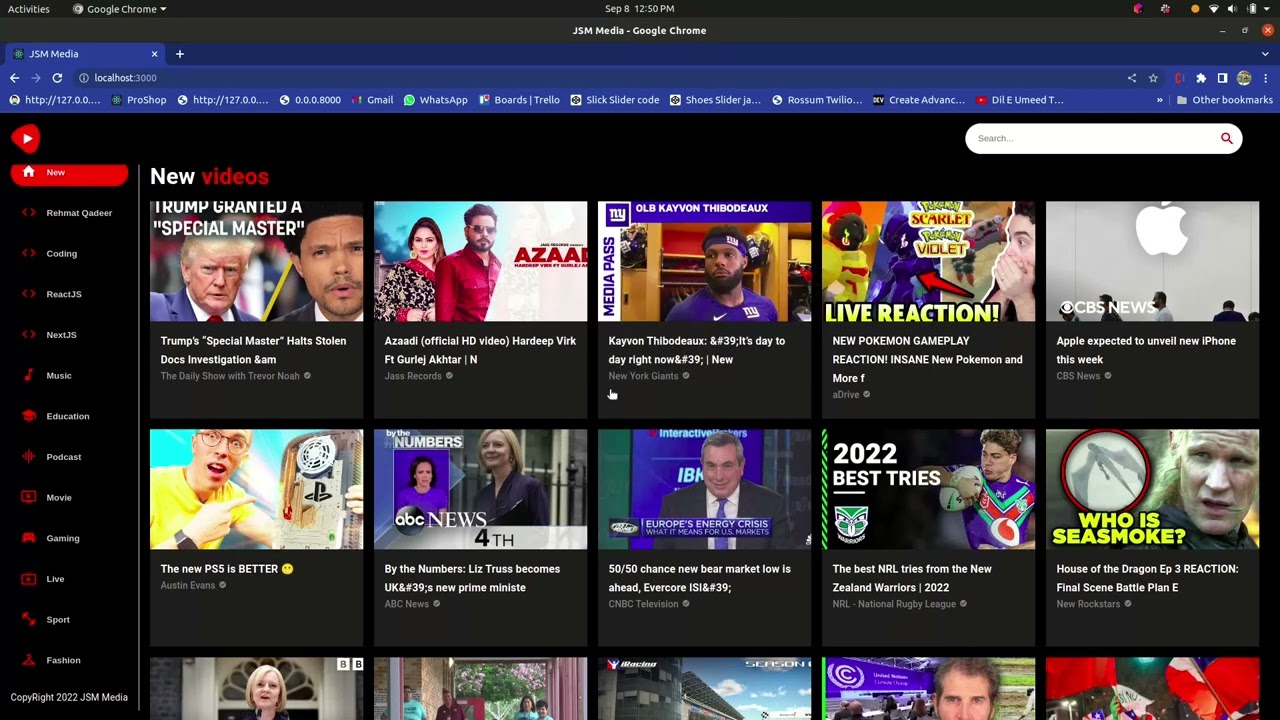
Task: Open the clock and calendar menu
Action: 640,9
